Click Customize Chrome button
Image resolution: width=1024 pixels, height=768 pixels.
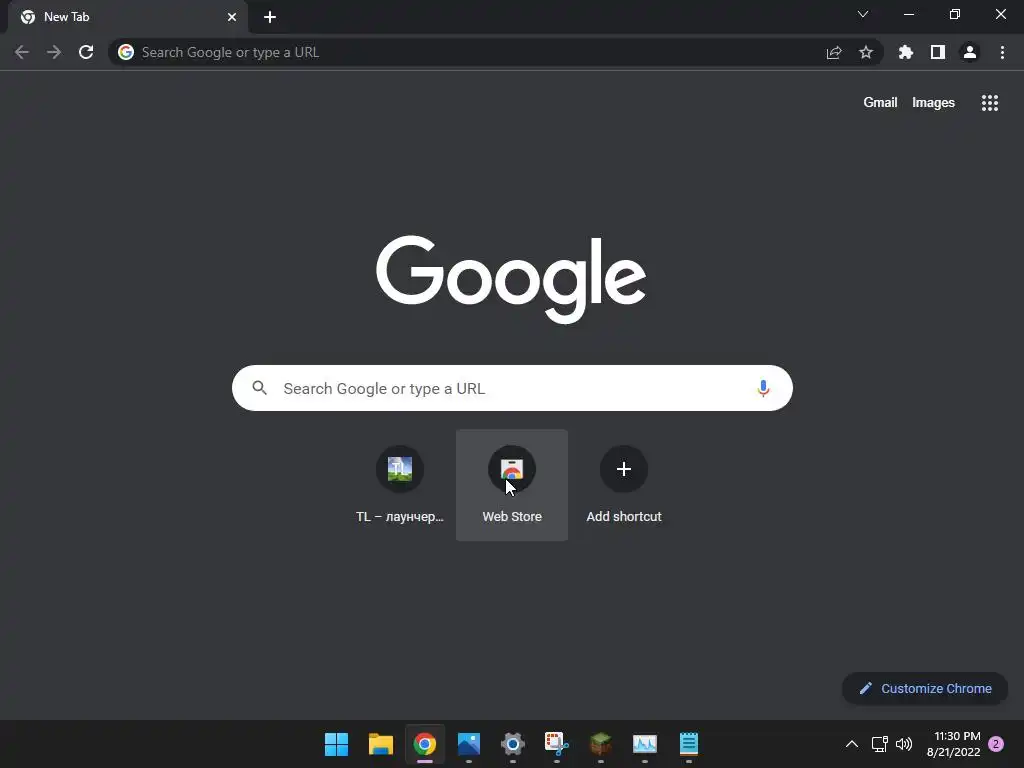click(x=925, y=688)
